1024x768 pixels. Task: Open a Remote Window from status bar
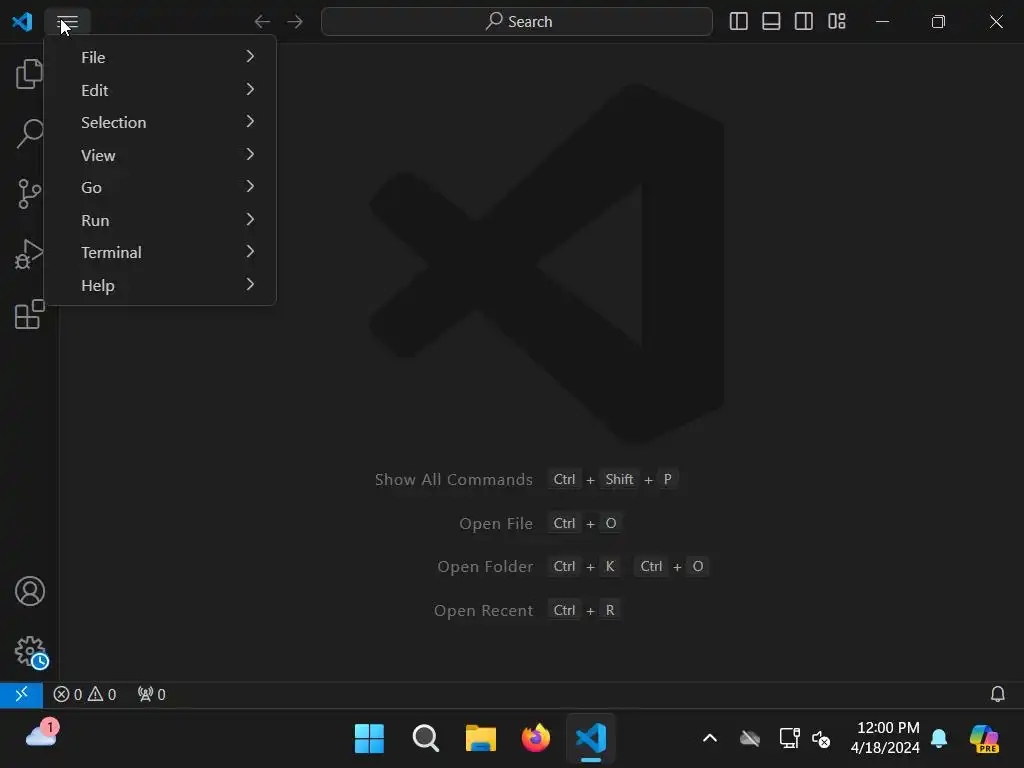[x=22, y=694]
